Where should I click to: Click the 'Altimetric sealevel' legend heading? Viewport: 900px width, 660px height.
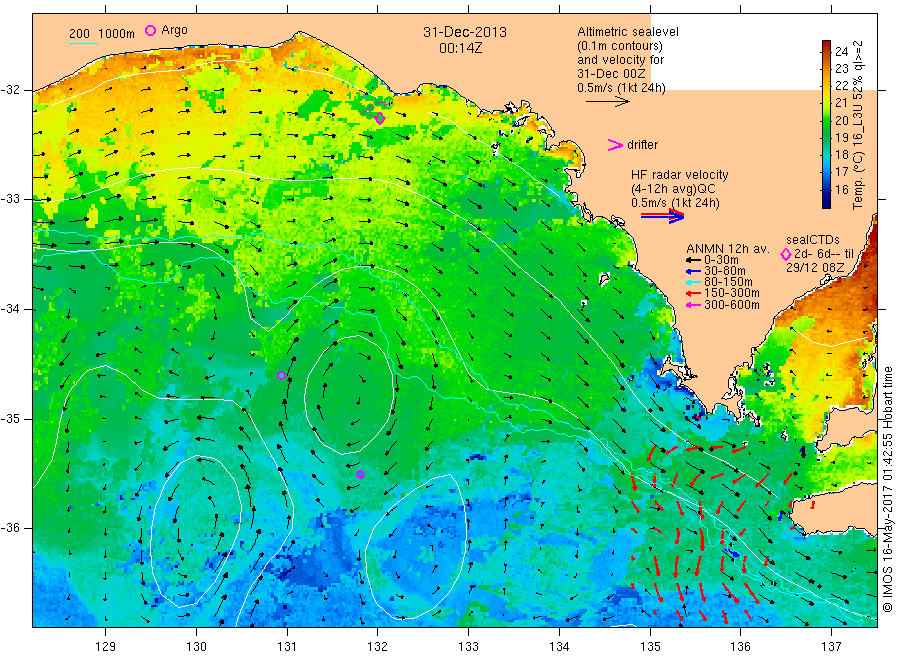point(628,32)
